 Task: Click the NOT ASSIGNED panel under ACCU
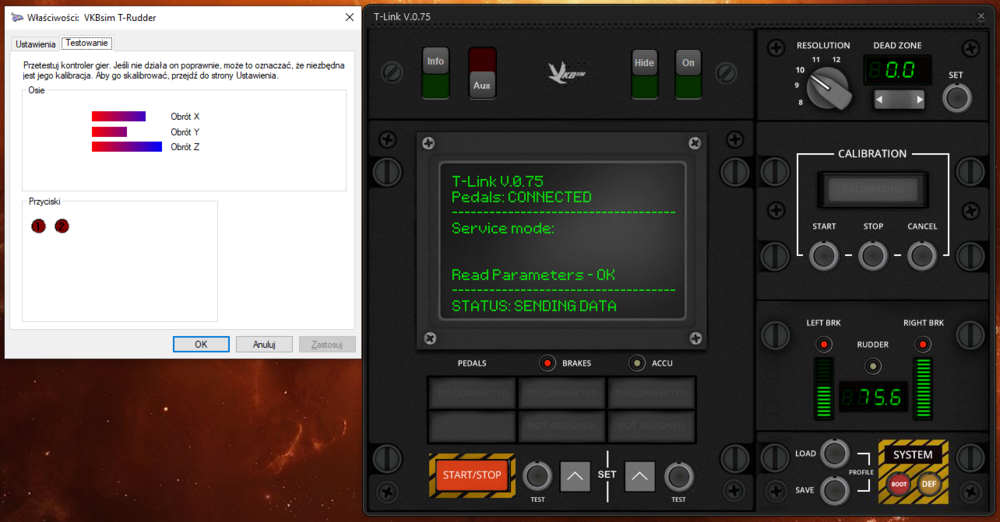click(x=651, y=426)
